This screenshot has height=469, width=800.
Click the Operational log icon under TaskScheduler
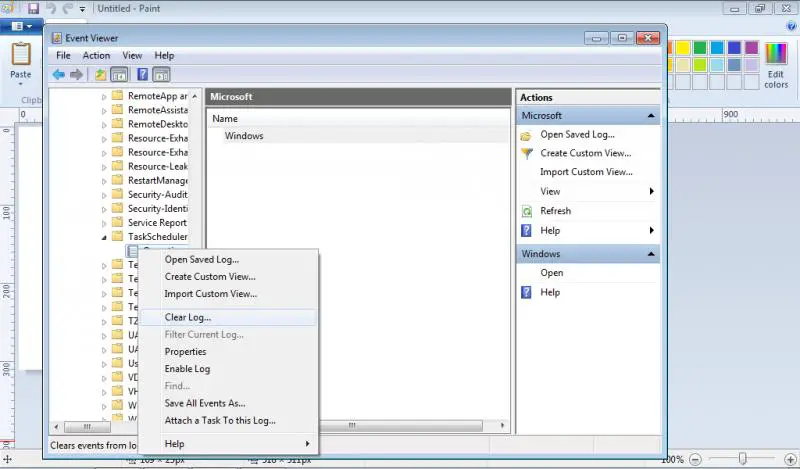pyautogui.click(x=132, y=251)
